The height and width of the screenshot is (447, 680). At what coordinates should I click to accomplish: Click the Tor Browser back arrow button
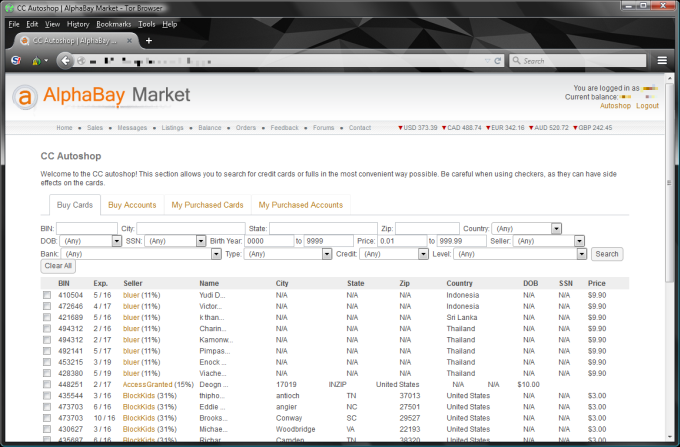pos(65,61)
